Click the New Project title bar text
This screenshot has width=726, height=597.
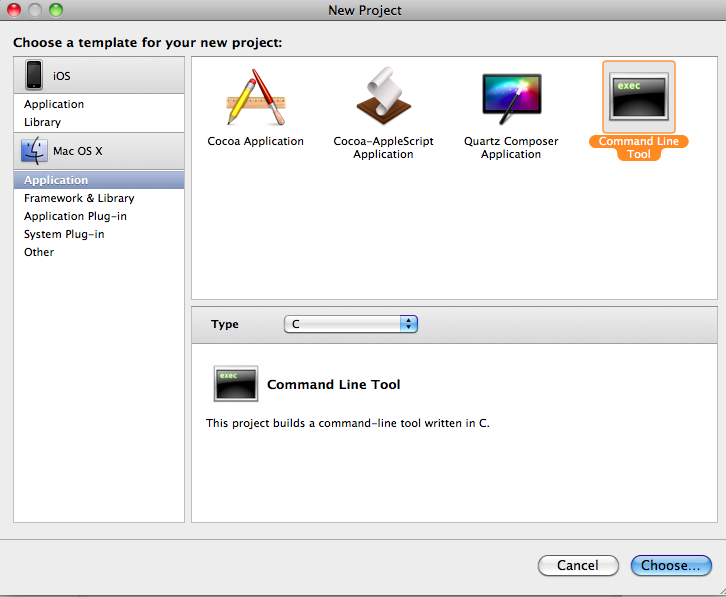click(365, 10)
